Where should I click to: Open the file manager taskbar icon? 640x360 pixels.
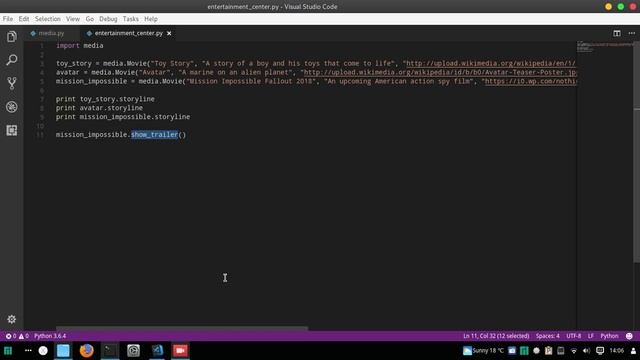pyautogui.click(x=63, y=351)
